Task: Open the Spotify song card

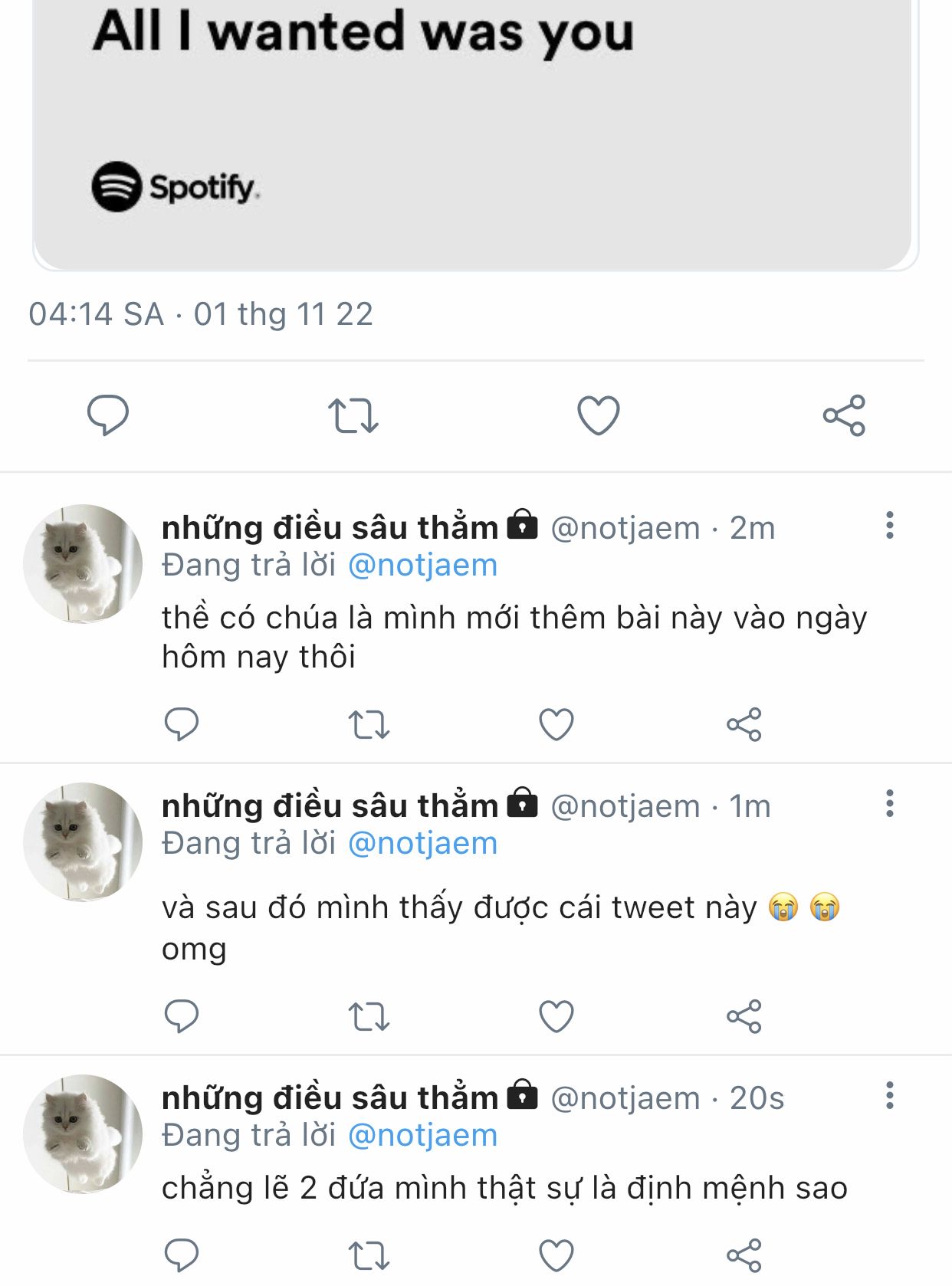Action: [x=475, y=130]
